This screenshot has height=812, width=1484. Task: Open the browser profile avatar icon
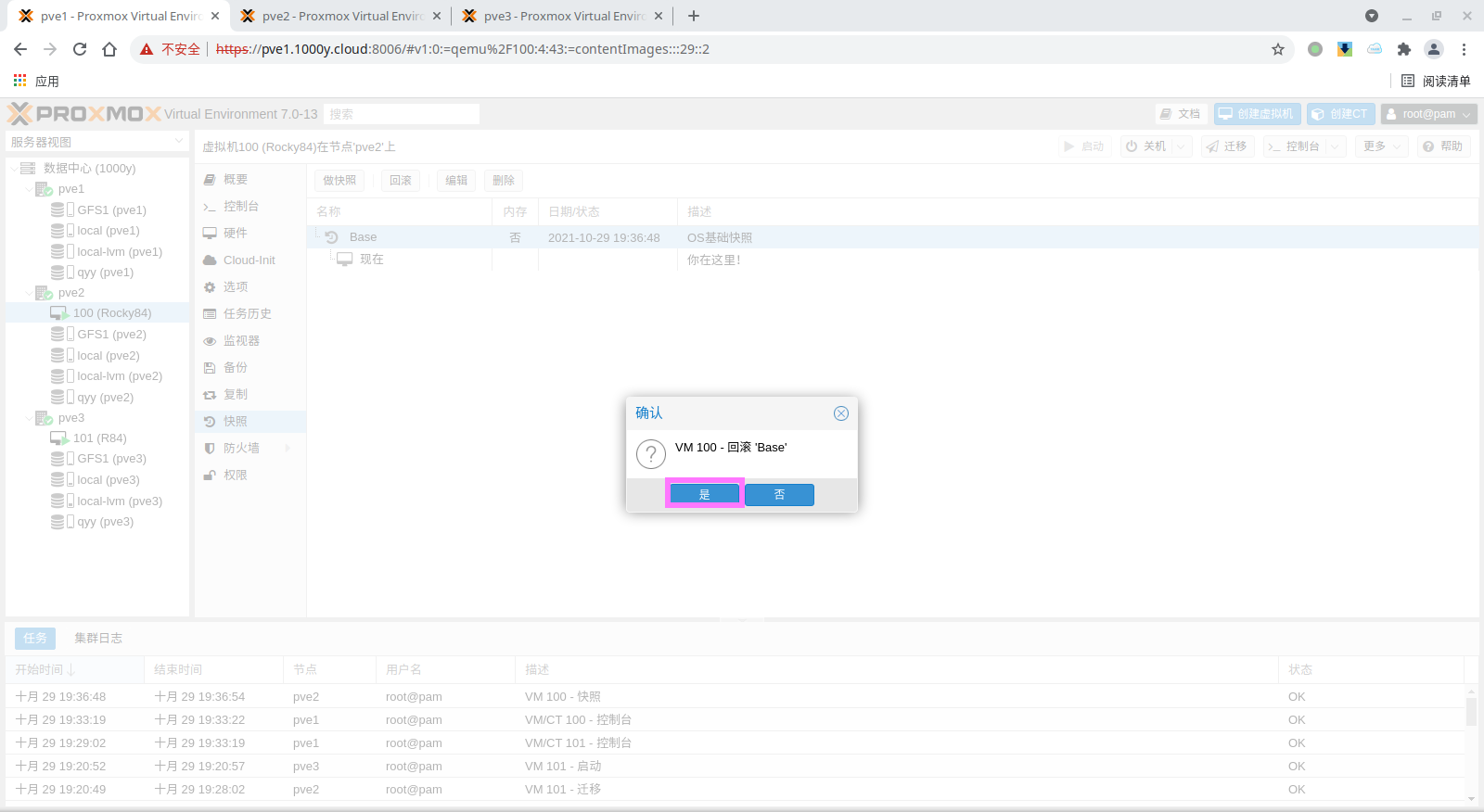[1434, 49]
